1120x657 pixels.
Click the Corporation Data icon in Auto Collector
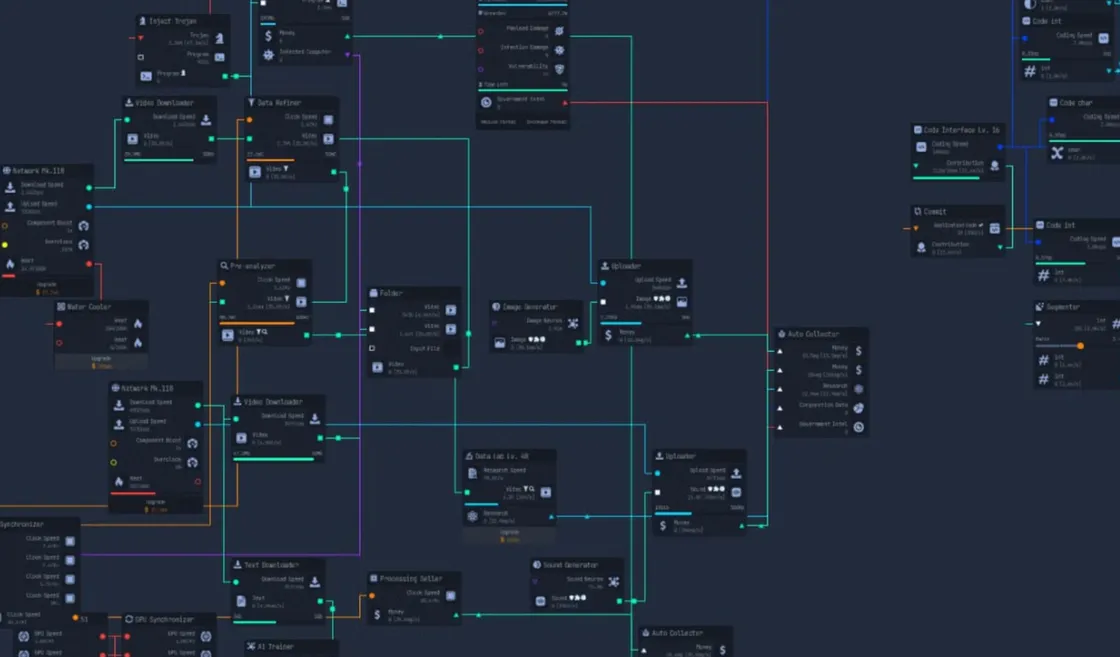point(858,408)
